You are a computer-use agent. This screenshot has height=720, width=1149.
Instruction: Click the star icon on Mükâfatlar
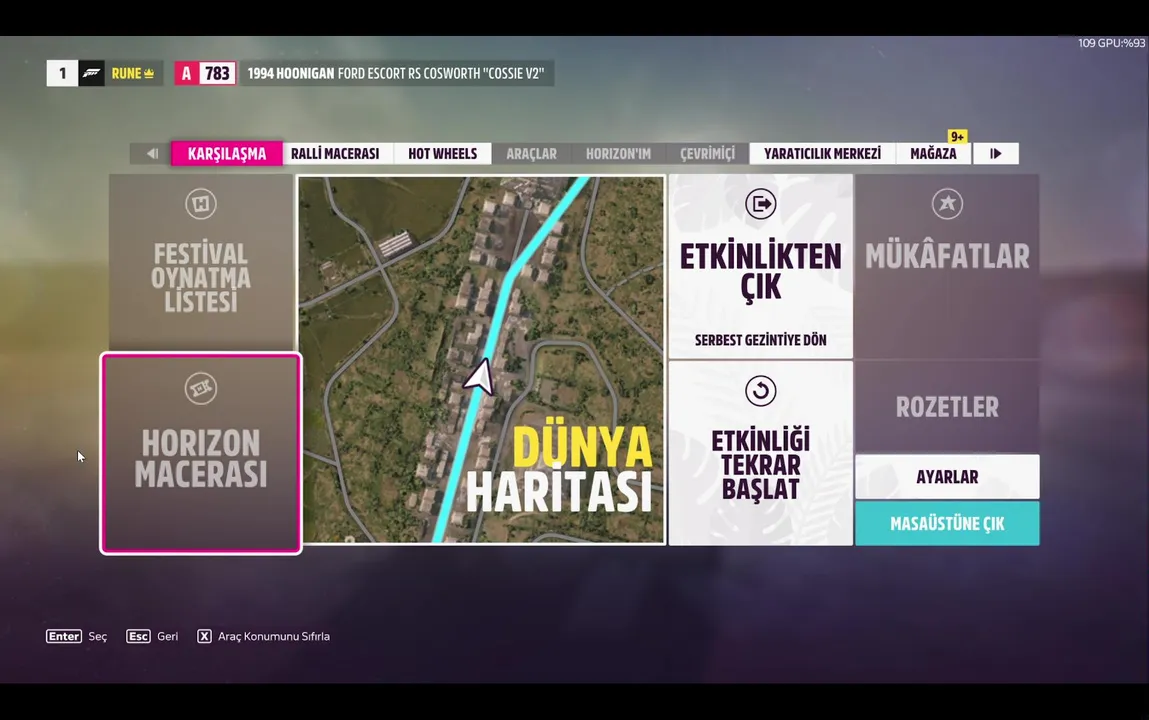tap(947, 204)
